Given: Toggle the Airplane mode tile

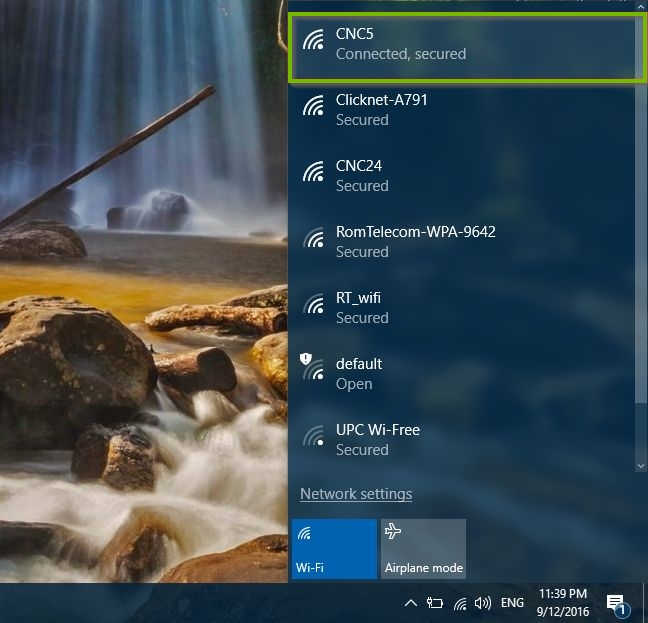Looking at the screenshot, I should coord(423,549).
